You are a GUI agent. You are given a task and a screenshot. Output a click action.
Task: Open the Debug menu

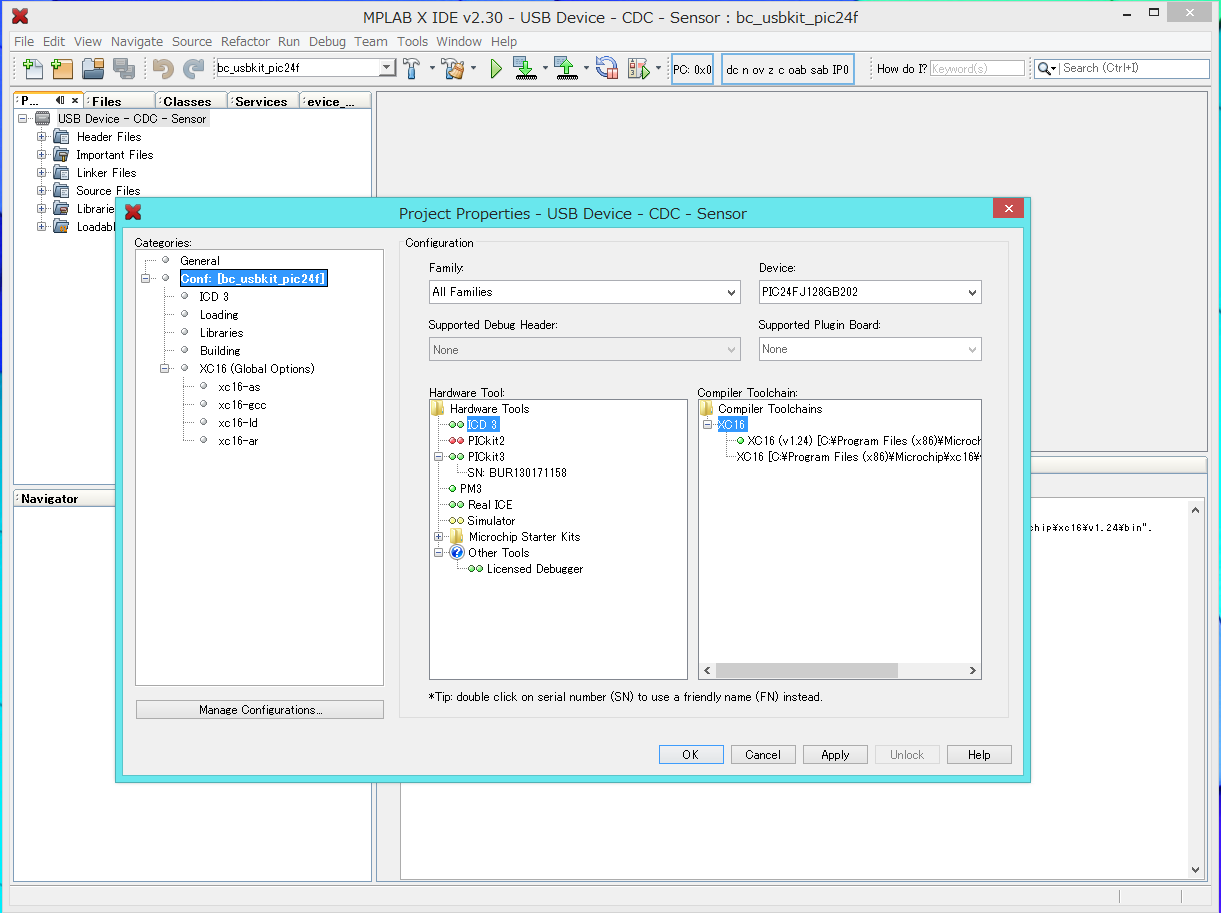(327, 42)
